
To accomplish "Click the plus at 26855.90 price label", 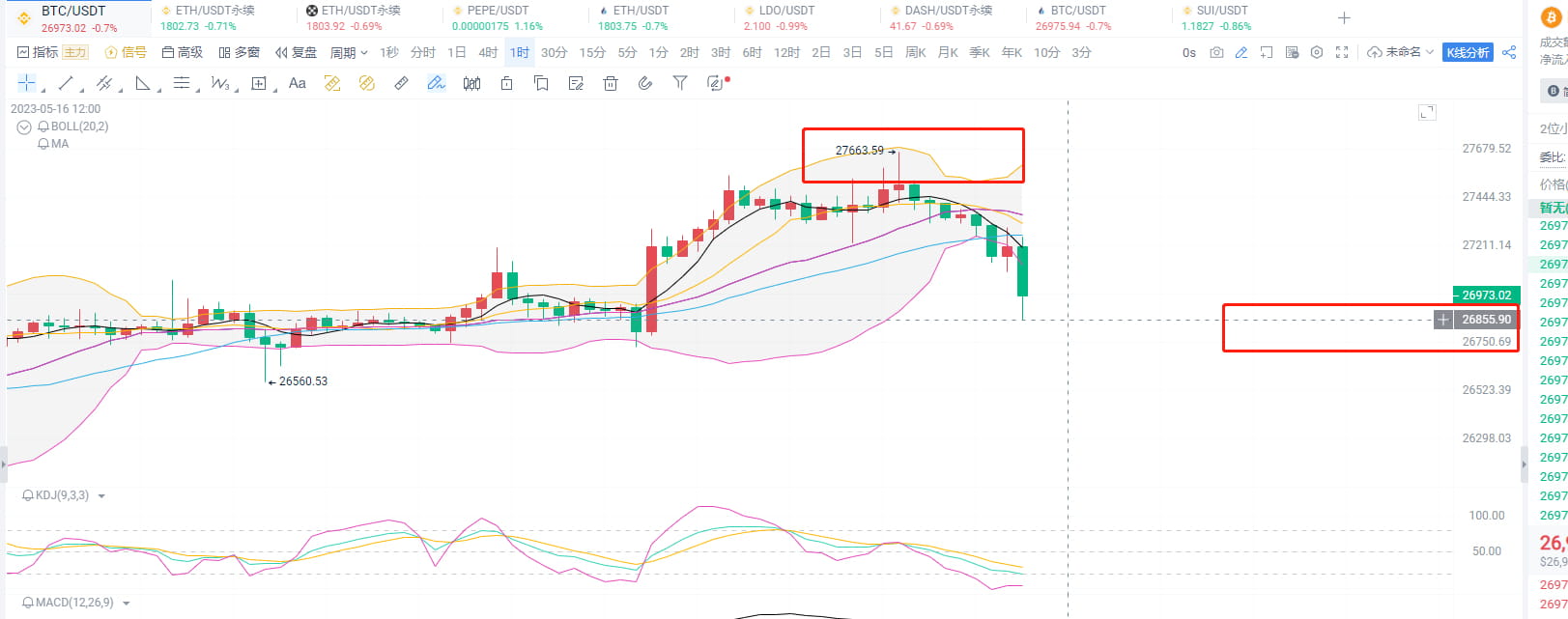I will point(1443,320).
